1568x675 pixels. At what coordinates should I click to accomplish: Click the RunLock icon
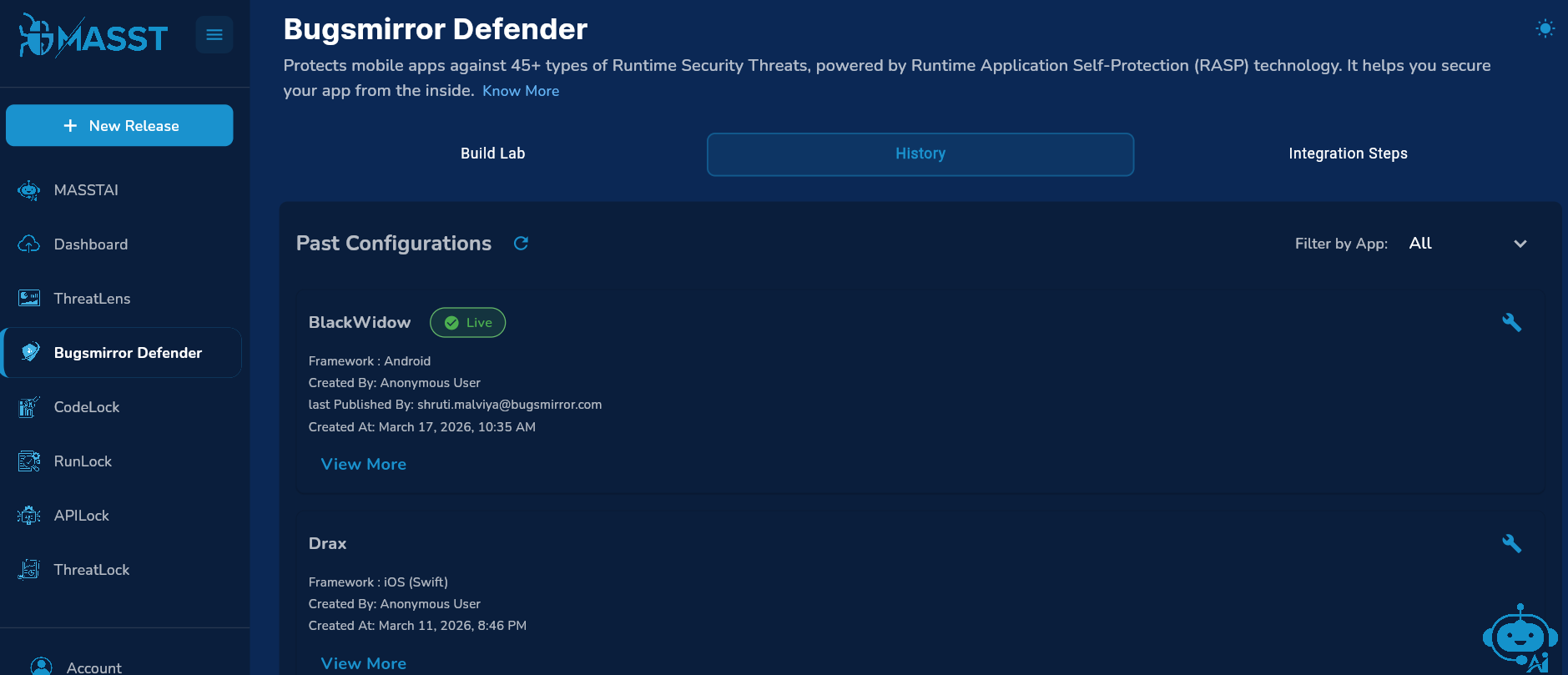[x=29, y=461]
